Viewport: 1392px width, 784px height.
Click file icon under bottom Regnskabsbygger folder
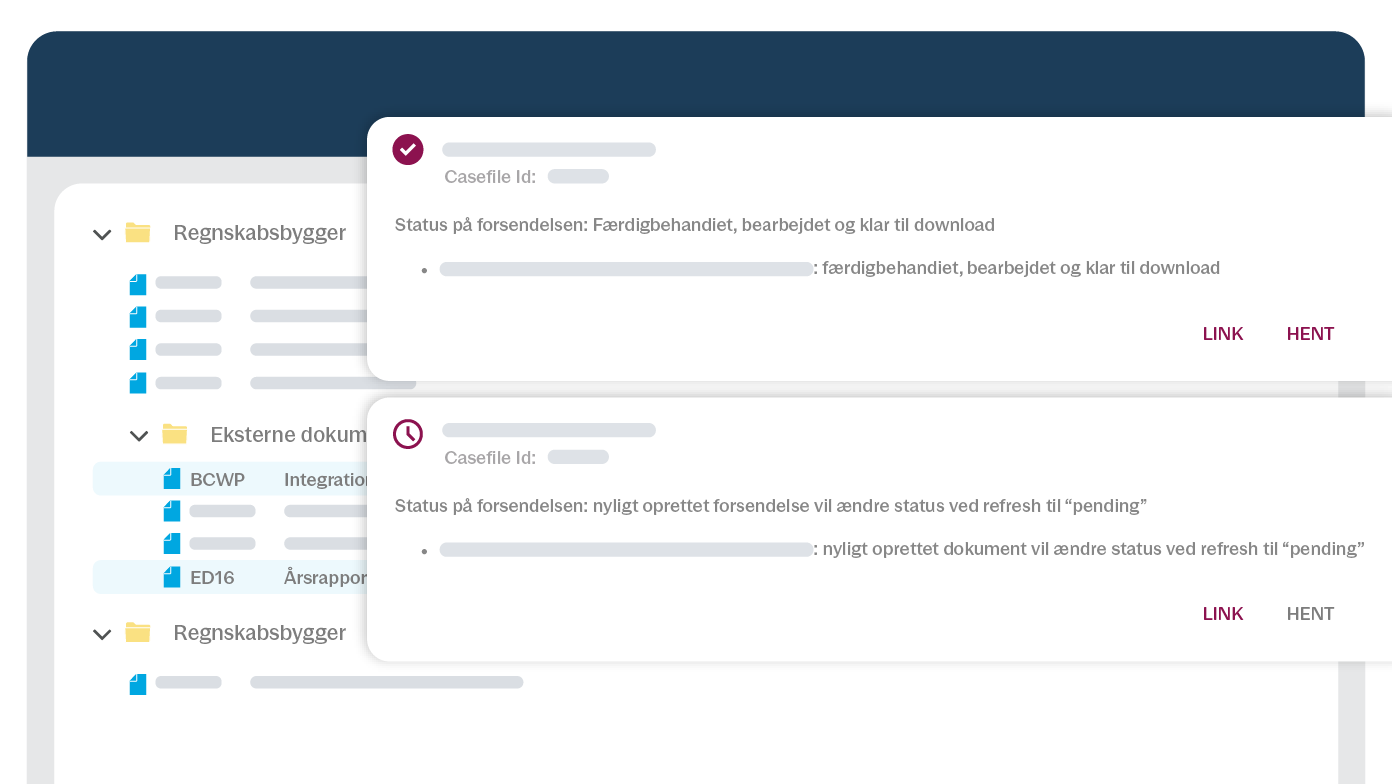click(138, 684)
